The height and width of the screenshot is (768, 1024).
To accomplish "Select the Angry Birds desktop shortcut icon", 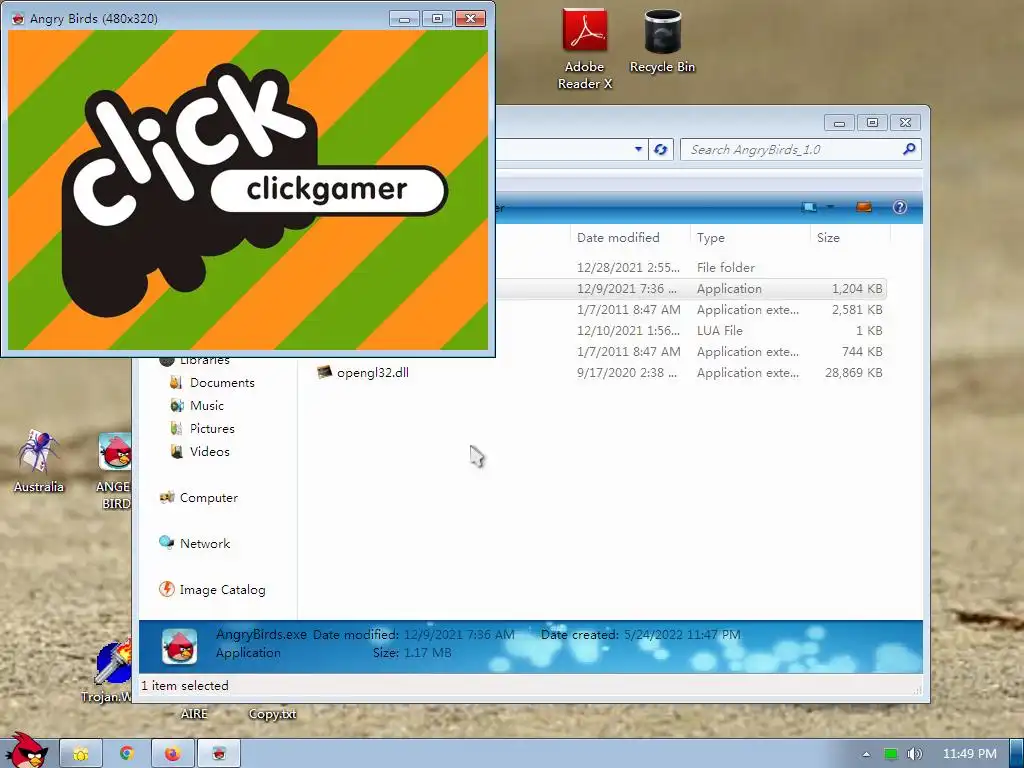I will pyautogui.click(x=115, y=469).
